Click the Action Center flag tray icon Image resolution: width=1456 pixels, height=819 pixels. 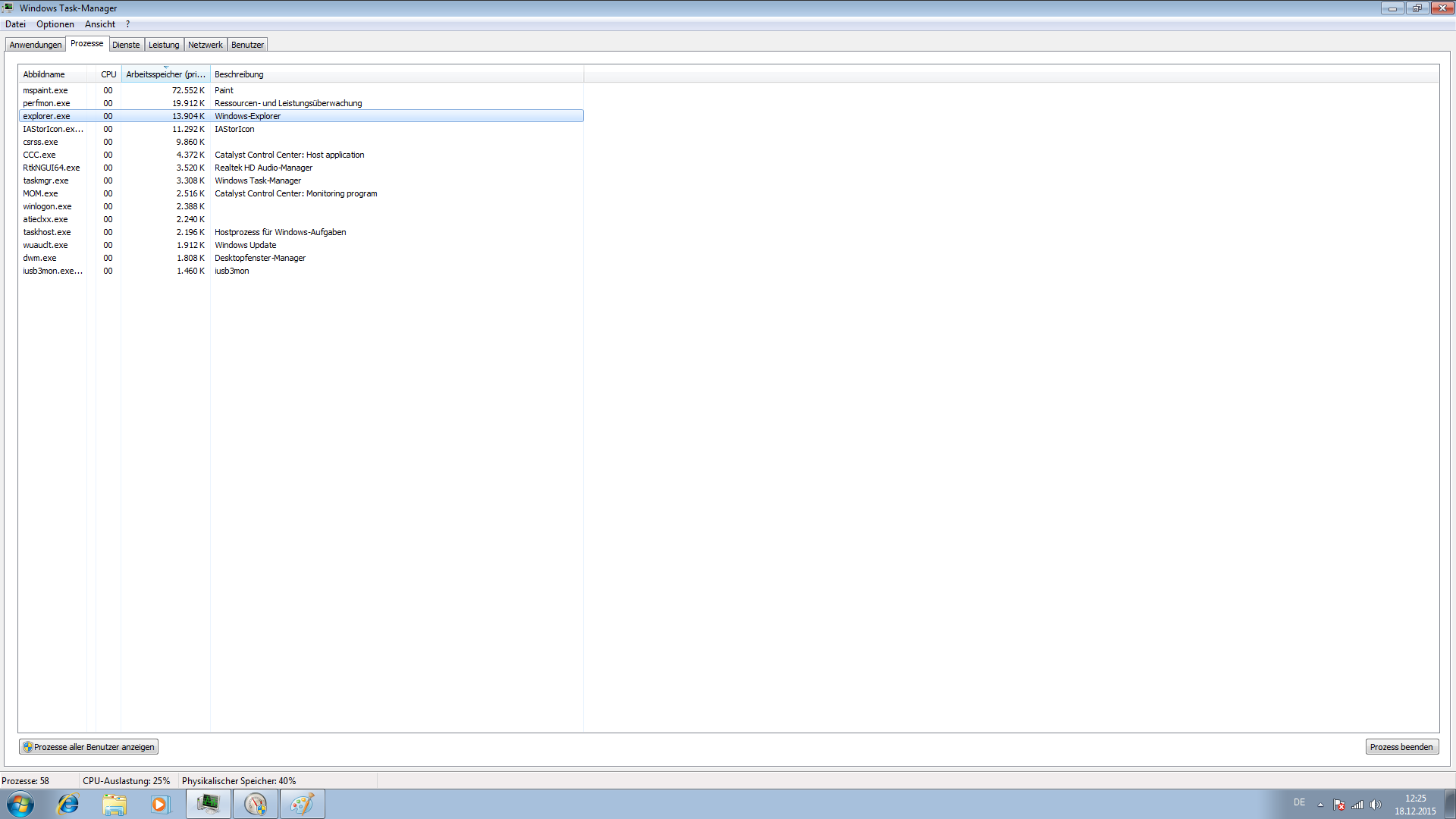pyautogui.click(x=1339, y=805)
